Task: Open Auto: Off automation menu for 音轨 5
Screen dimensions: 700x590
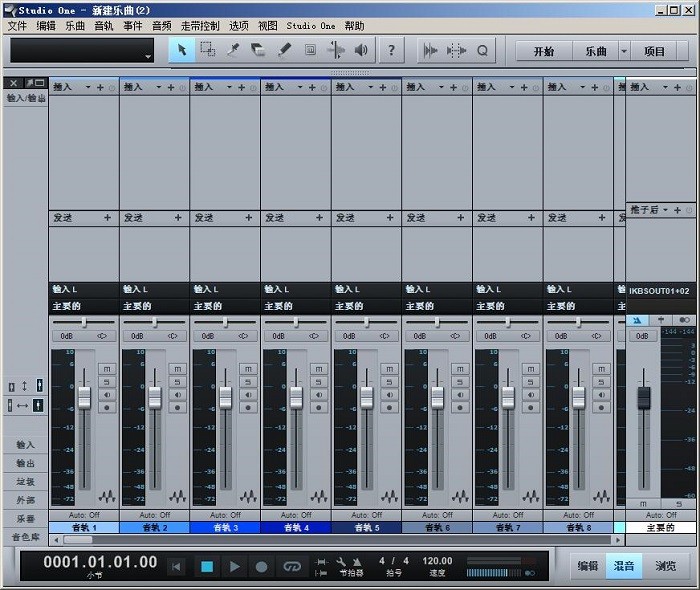Action: pos(367,515)
